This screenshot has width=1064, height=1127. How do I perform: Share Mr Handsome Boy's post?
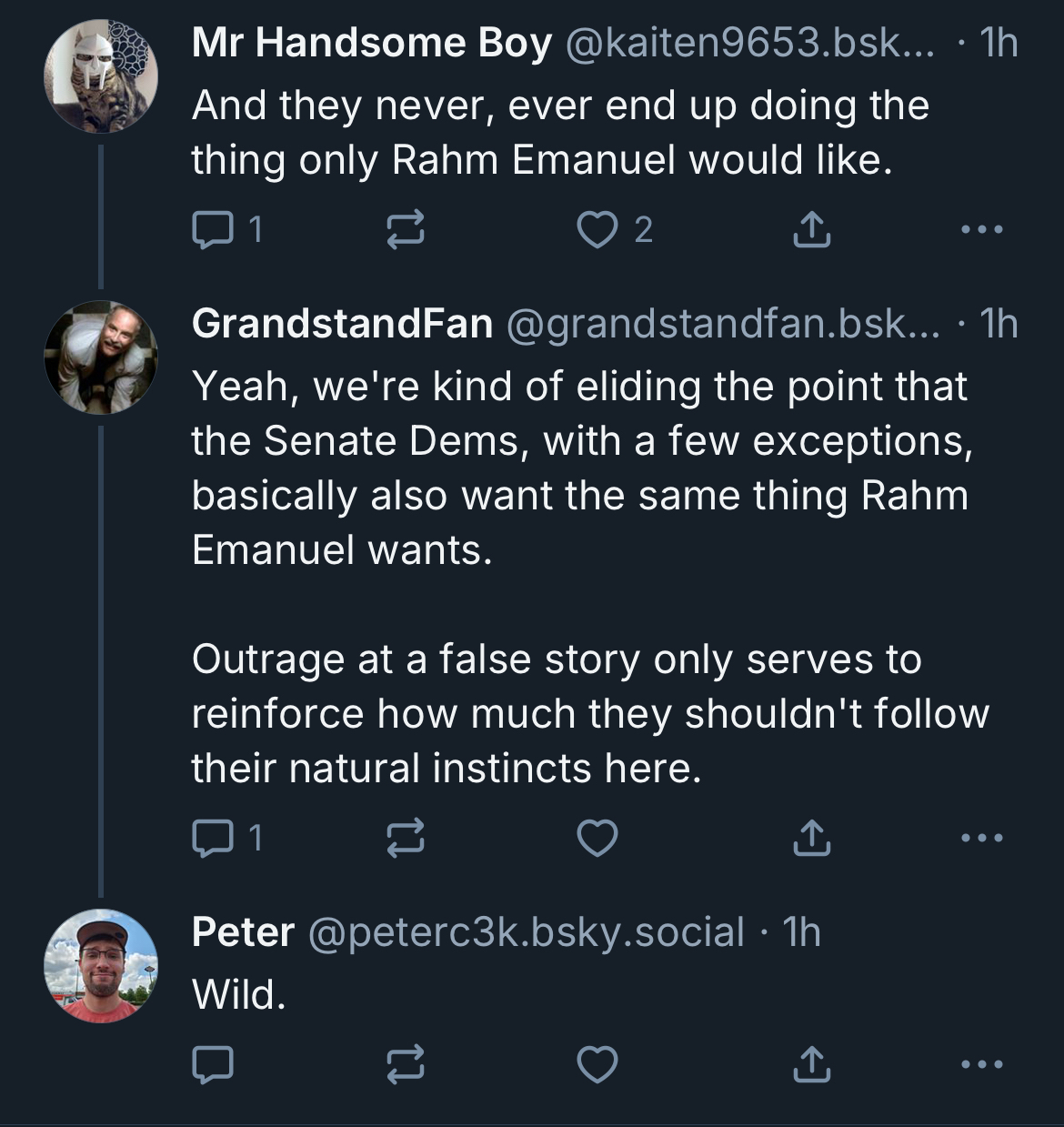tap(811, 229)
